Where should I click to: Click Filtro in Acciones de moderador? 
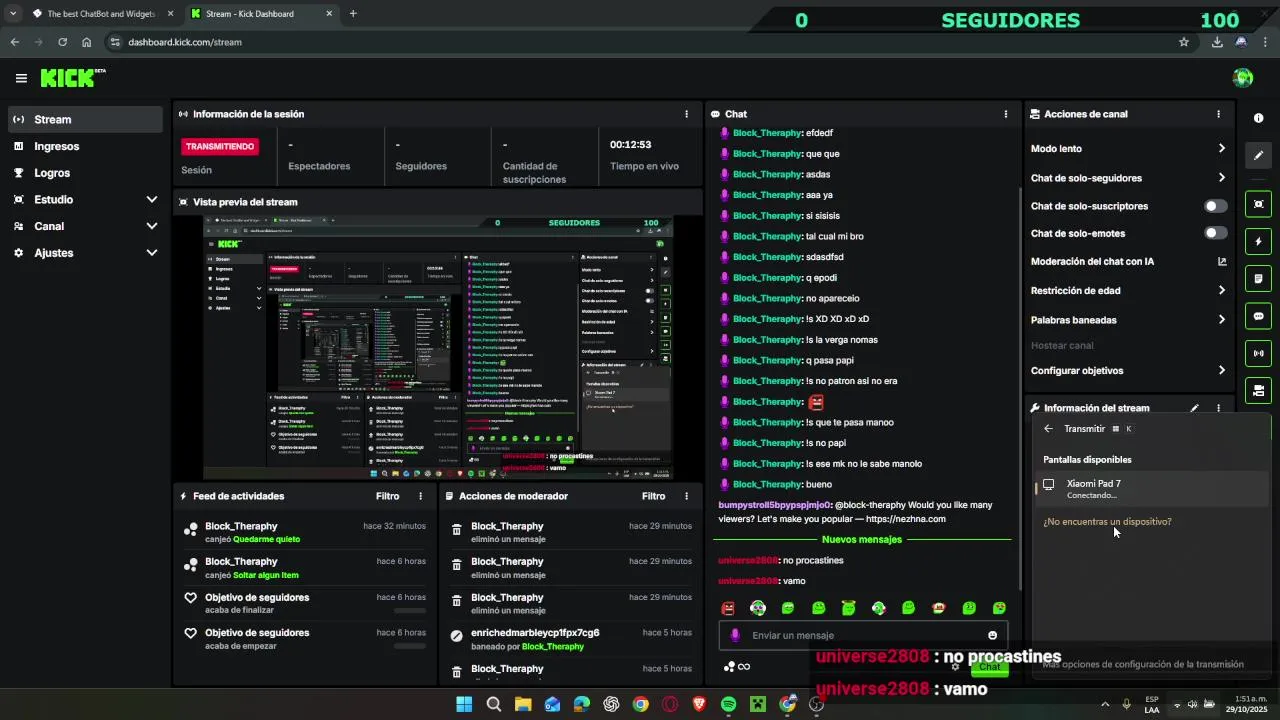[653, 496]
